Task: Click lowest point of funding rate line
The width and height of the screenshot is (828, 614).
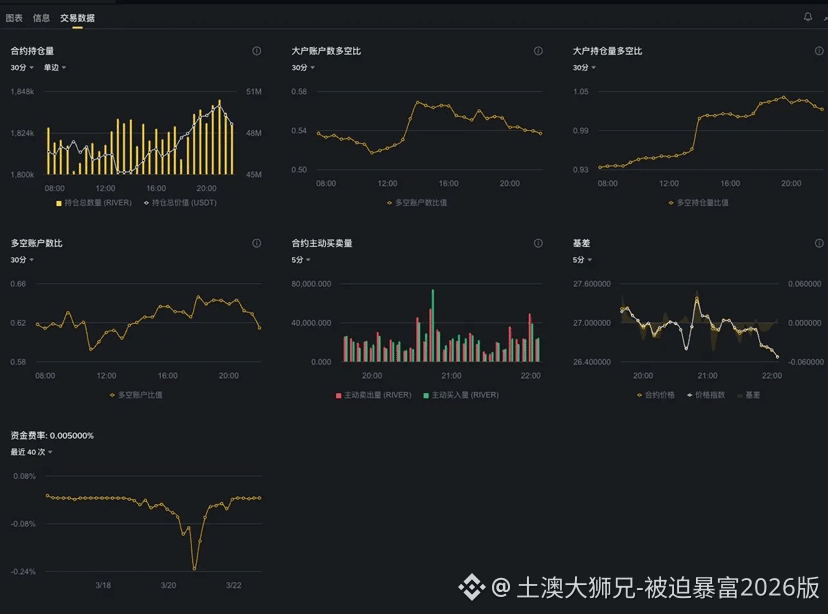Action: (194, 569)
